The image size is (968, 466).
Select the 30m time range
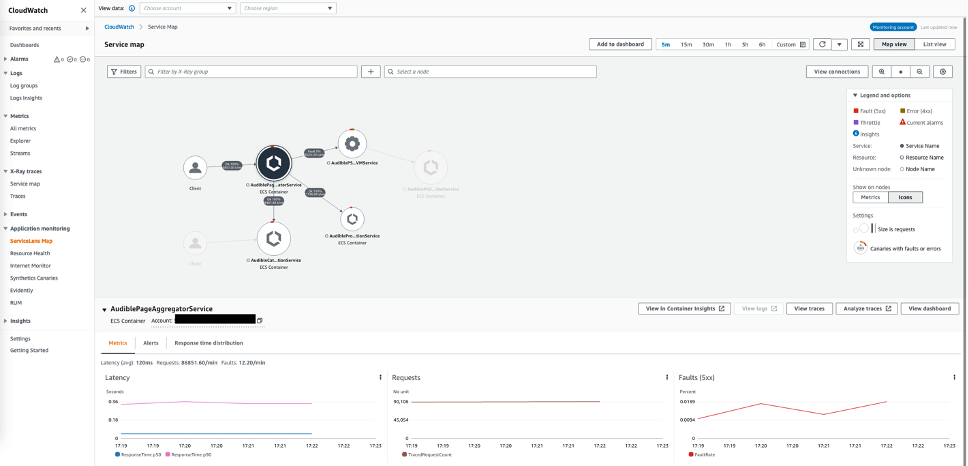coord(708,44)
